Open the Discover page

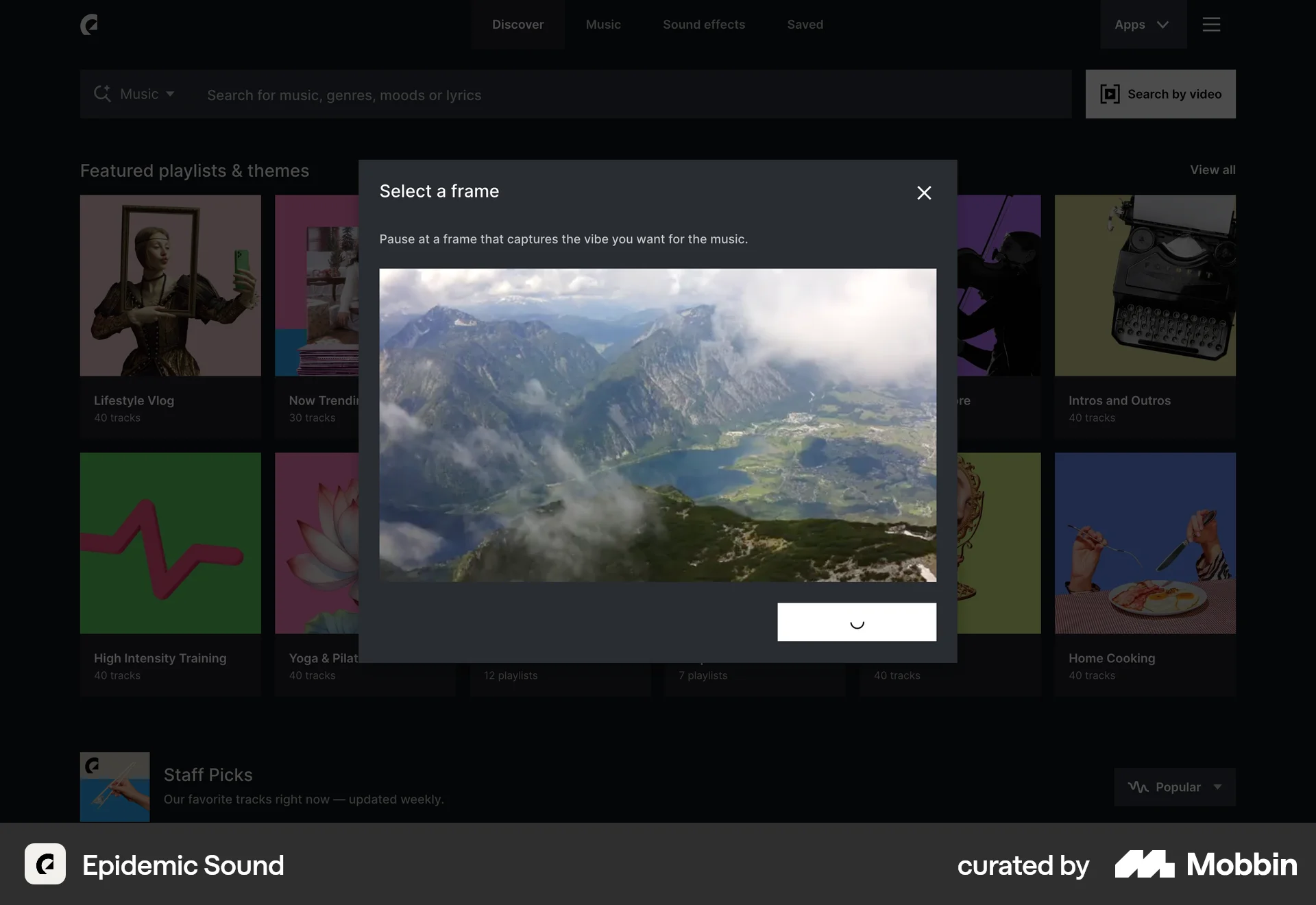[518, 25]
